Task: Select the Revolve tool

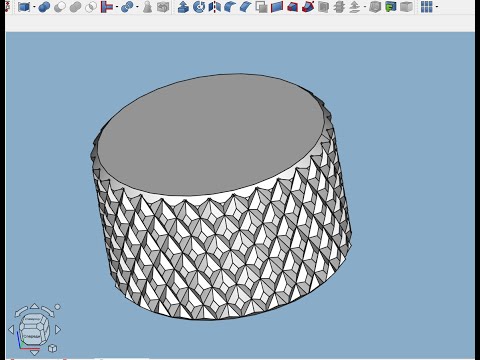Action: tap(199, 7)
